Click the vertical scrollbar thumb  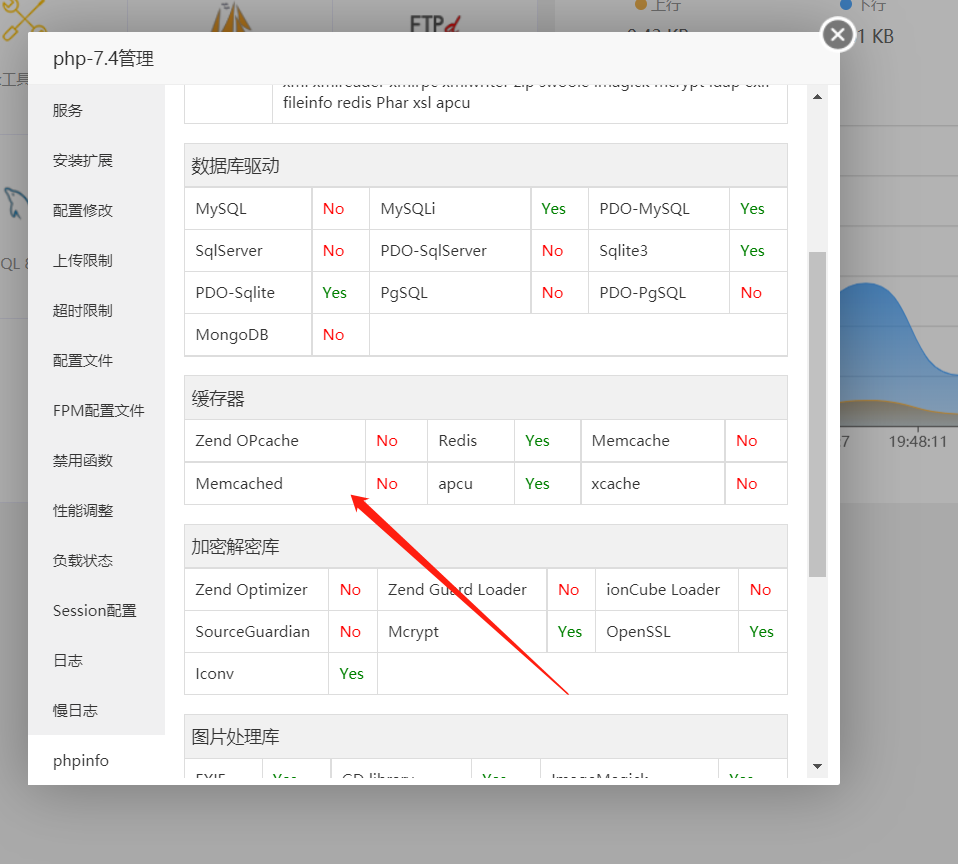(817, 414)
